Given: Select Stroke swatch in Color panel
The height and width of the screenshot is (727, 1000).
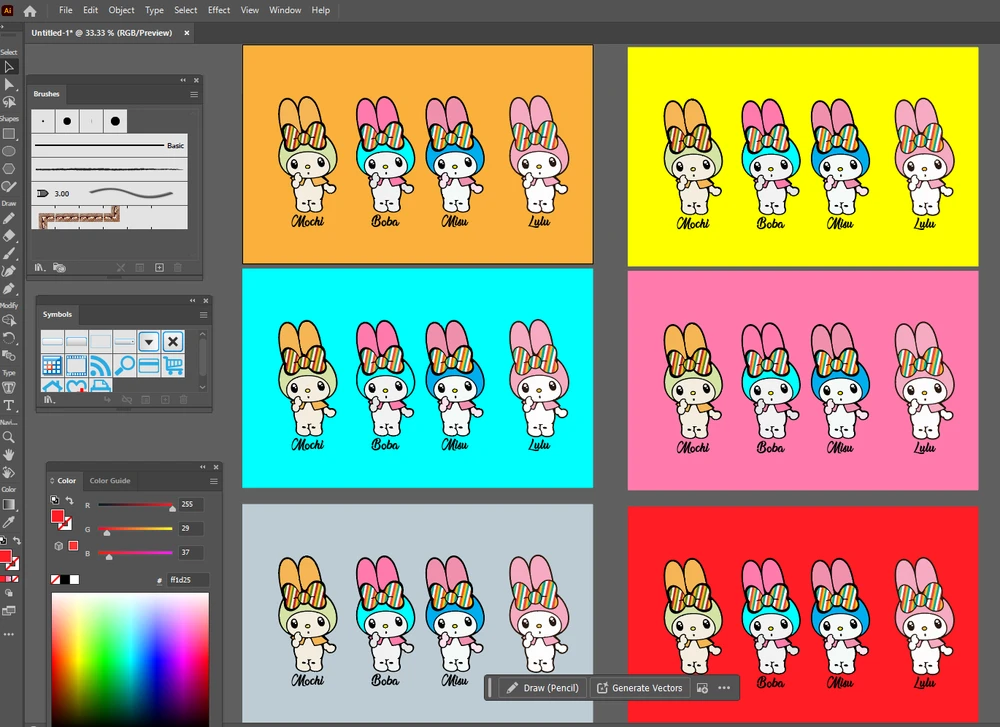Looking at the screenshot, I should (66, 524).
